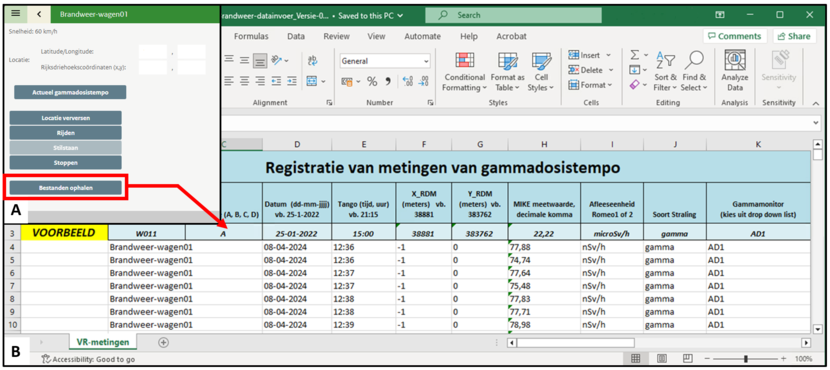
Task: Switch to Page Break Preview
Action: [688, 358]
